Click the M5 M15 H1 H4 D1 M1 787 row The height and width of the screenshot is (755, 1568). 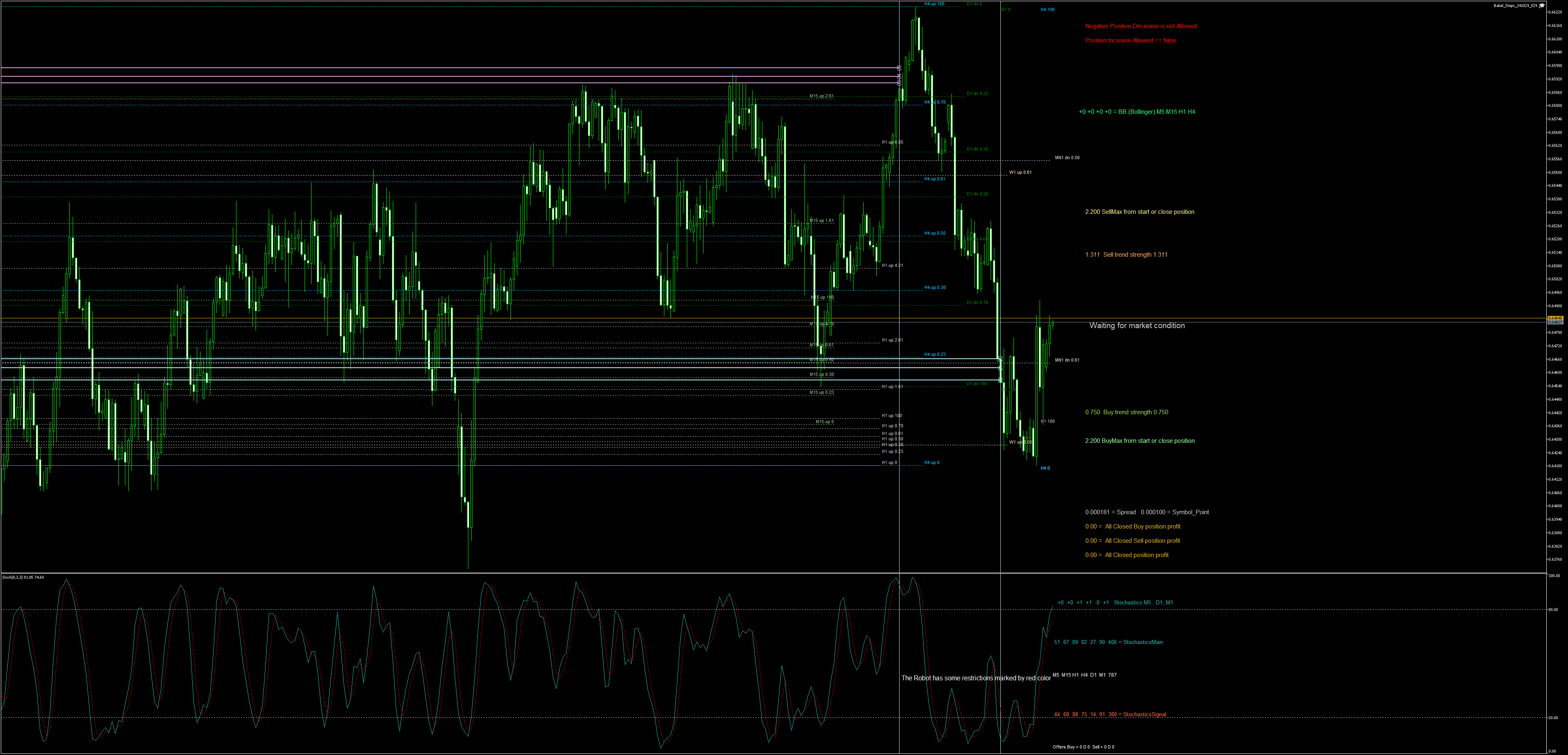[x=1085, y=675]
